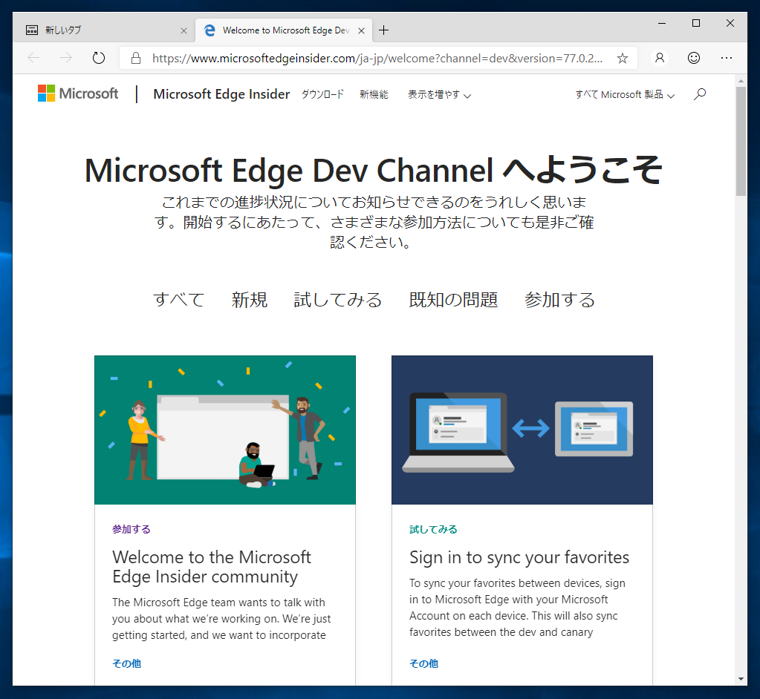Select the 試してみる filter tab
760x699 pixels.
(x=338, y=300)
